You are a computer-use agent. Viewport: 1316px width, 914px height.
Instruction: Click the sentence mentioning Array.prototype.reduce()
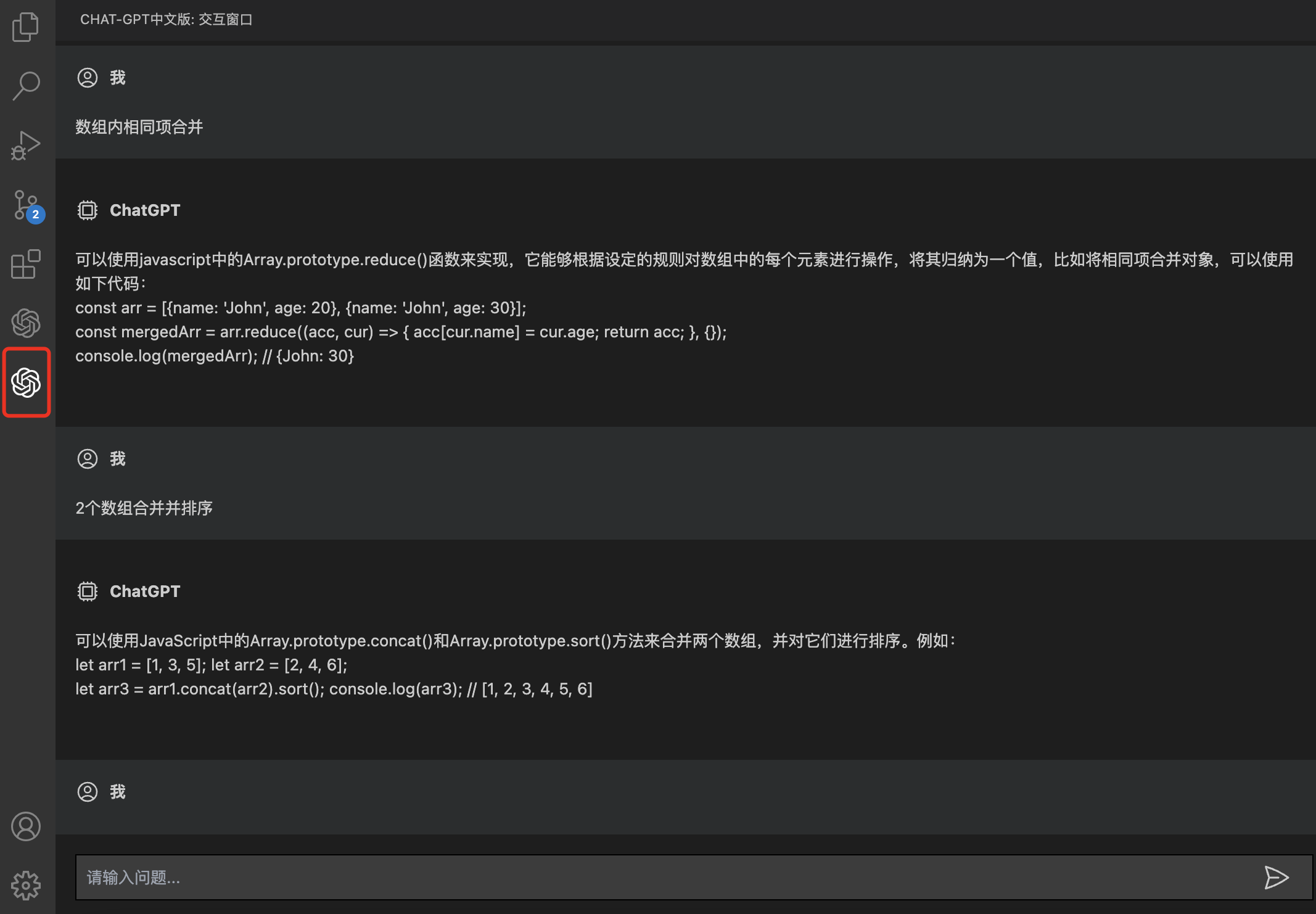click(x=685, y=271)
